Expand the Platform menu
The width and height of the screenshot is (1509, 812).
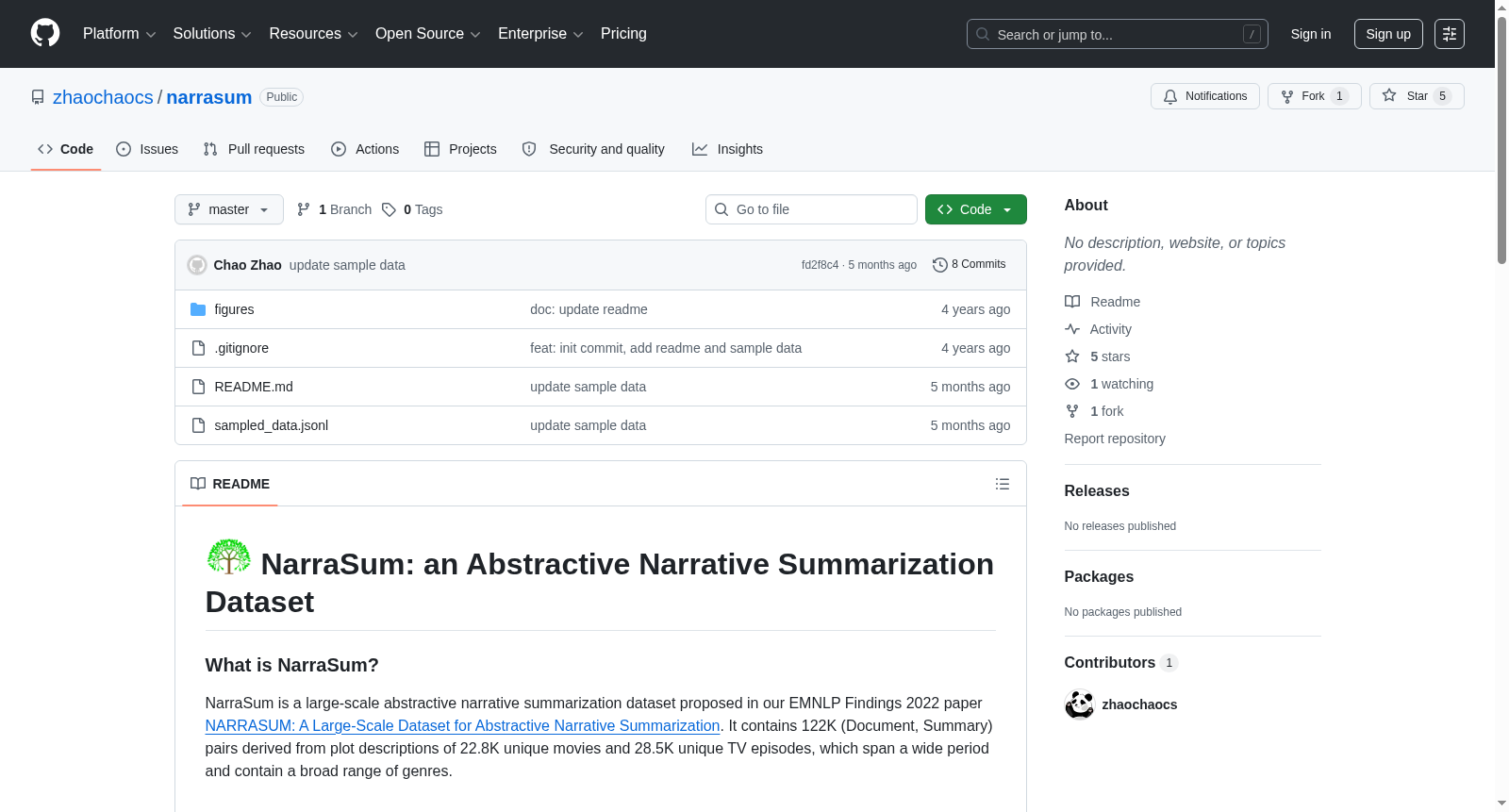pos(119,34)
